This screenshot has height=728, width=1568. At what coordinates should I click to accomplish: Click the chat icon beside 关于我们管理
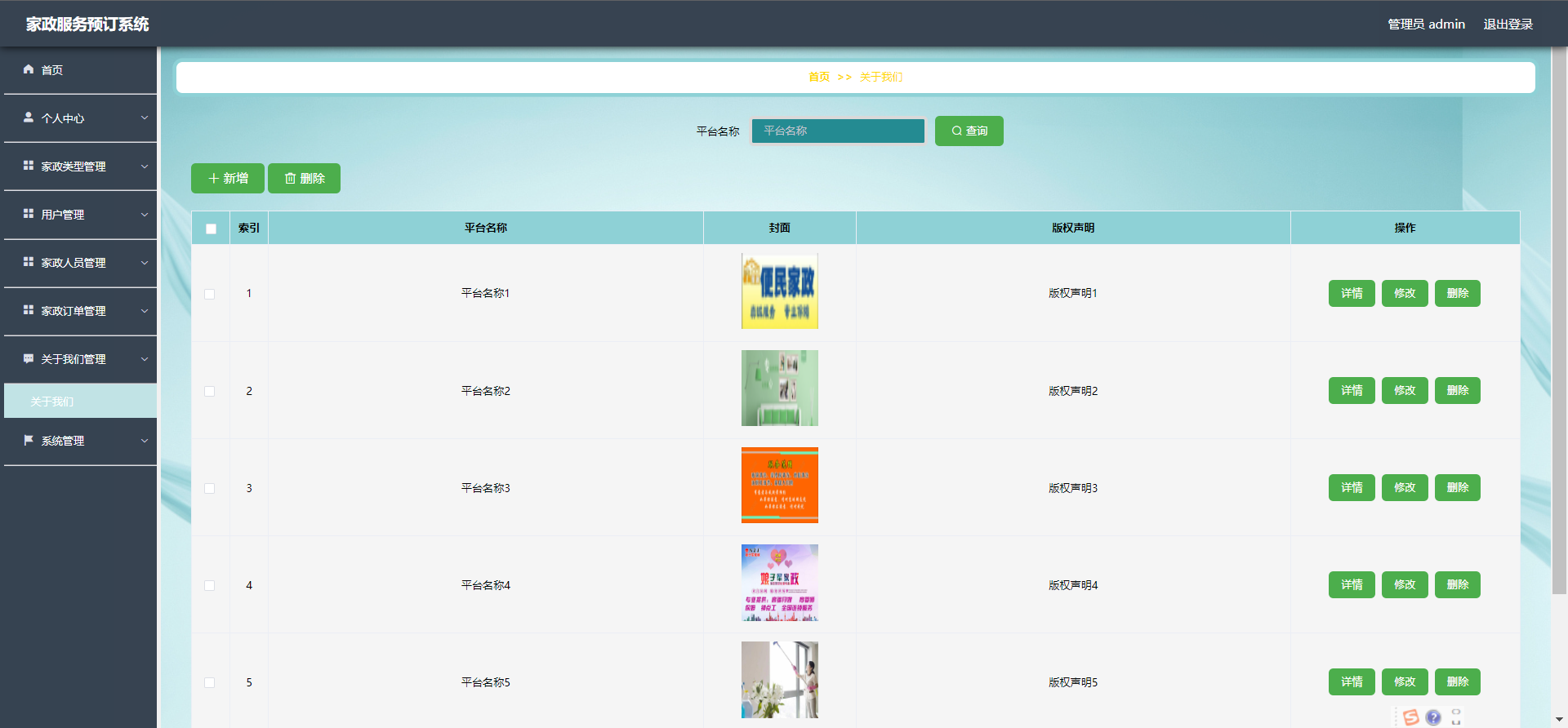pos(29,358)
